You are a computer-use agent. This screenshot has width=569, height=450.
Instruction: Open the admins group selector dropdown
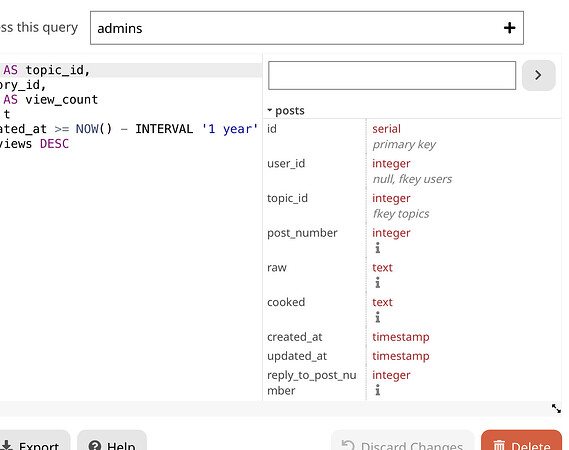[x=307, y=28]
